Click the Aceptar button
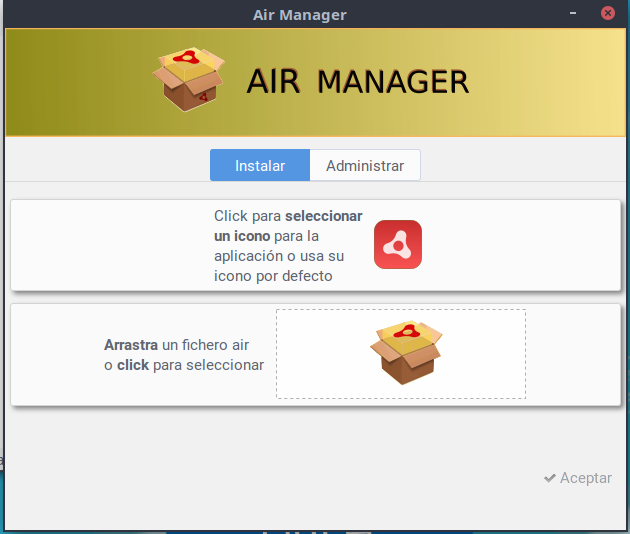The height and width of the screenshot is (534, 630). click(x=578, y=478)
